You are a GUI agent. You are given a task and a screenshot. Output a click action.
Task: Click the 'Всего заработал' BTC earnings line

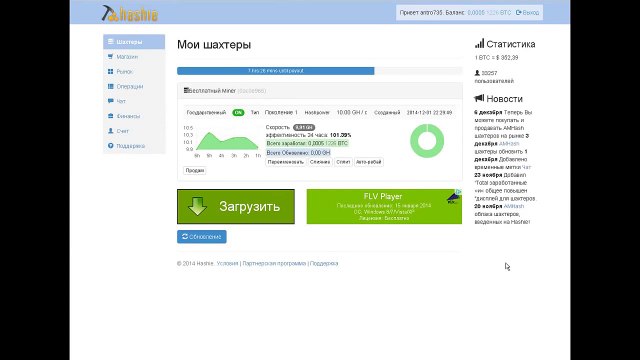coord(307,143)
